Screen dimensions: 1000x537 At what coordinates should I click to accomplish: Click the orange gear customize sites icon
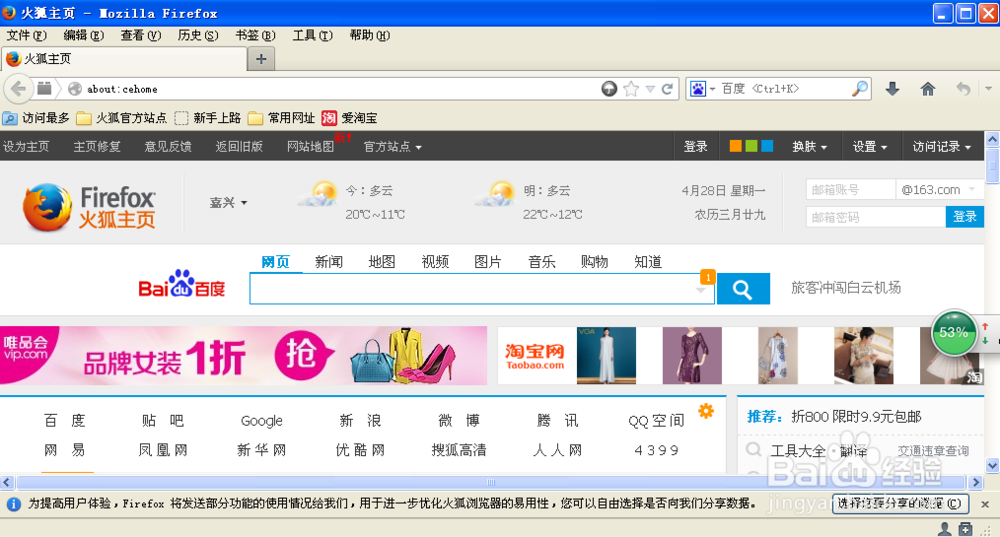point(706,411)
